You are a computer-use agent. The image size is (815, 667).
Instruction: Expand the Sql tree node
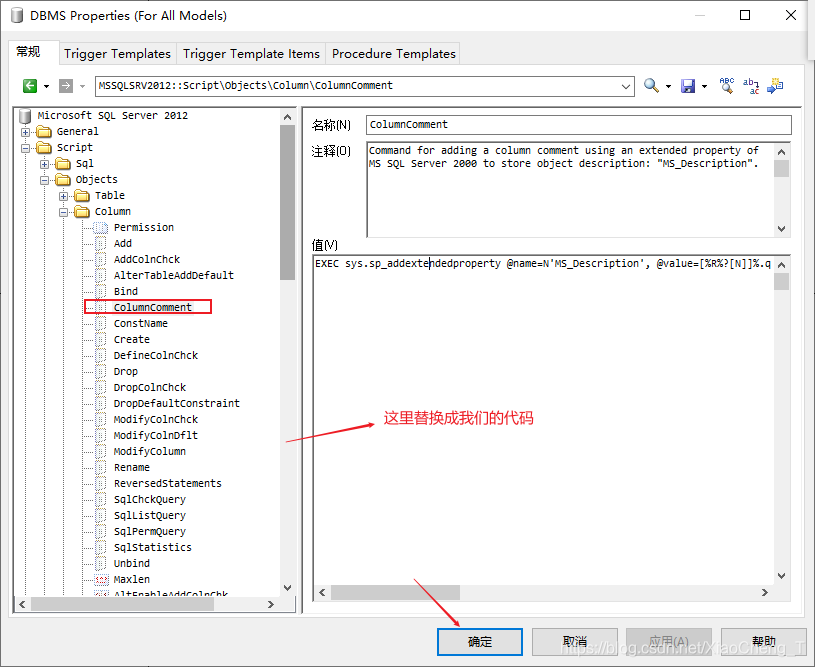pos(44,164)
